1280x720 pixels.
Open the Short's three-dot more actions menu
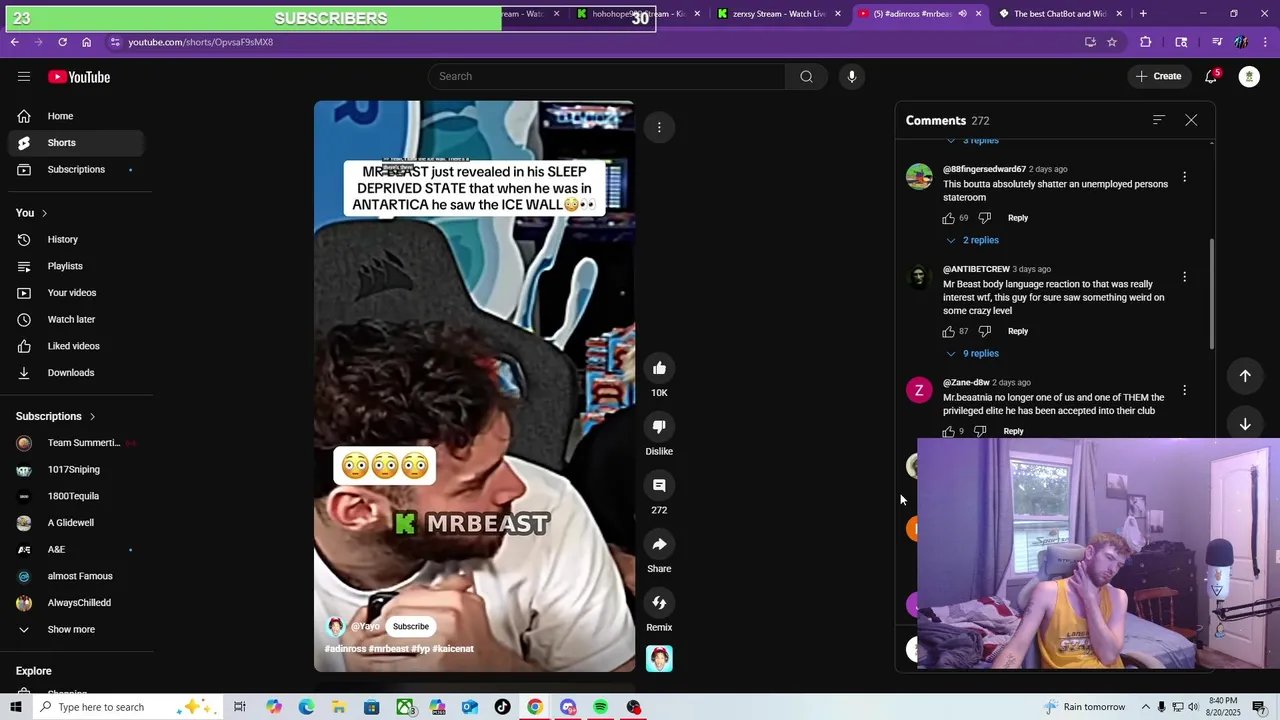click(x=659, y=127)
